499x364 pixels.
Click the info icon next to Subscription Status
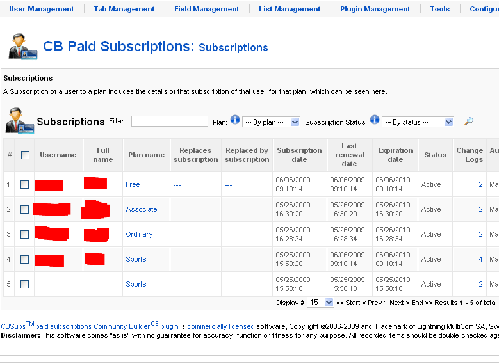pyautogui.click(x=375, y=120)
